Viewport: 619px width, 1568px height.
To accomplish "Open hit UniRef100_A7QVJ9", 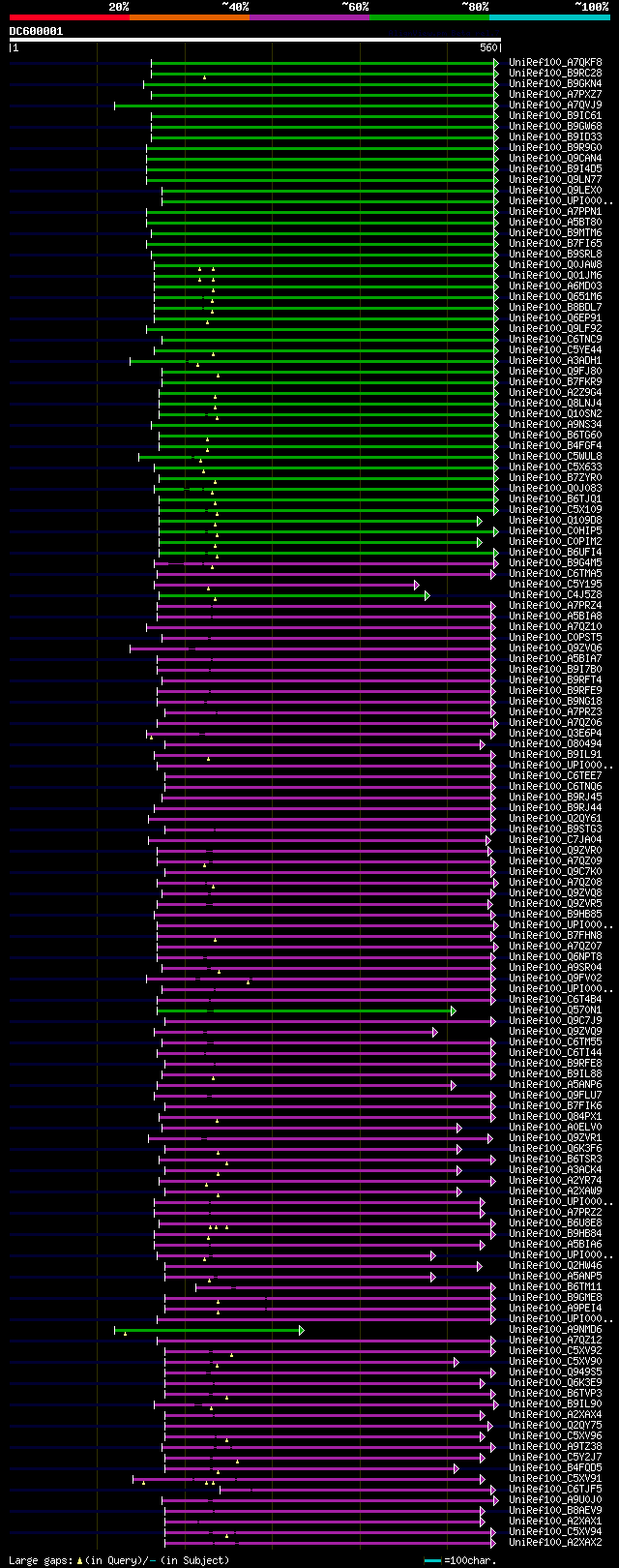I will pyautogui.click(x=555, y=105).
